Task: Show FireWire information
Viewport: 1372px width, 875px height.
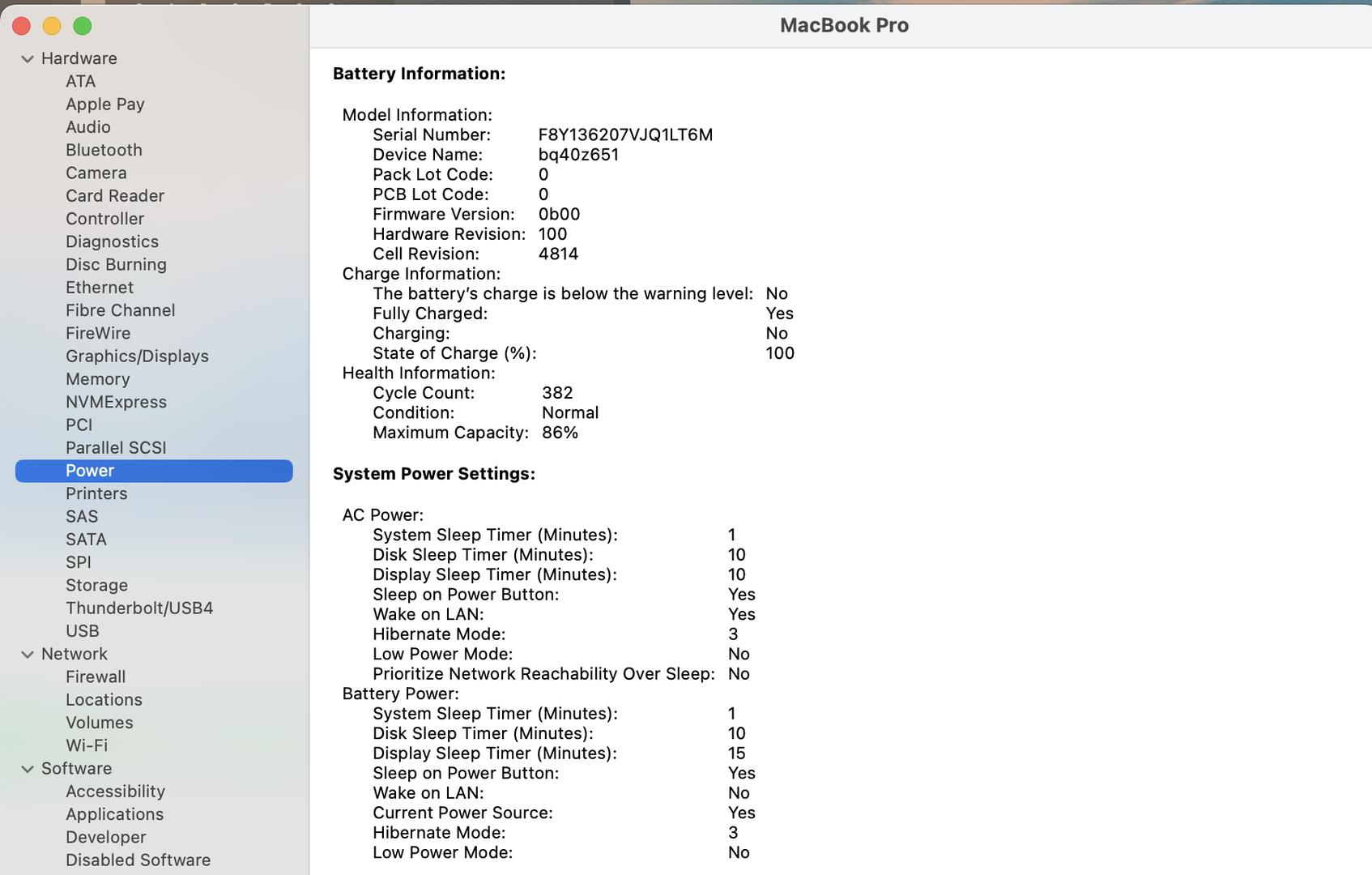Action: coord(97,333)
